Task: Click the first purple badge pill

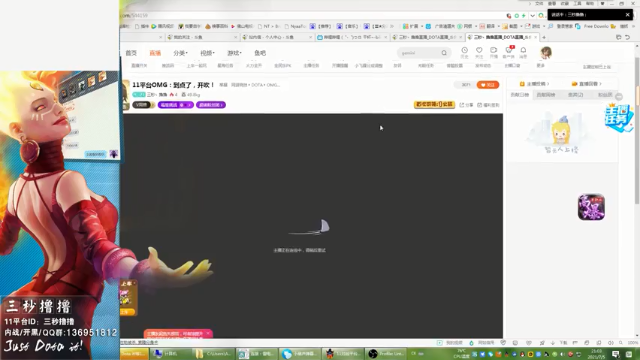Action: [x=176, y=105]
